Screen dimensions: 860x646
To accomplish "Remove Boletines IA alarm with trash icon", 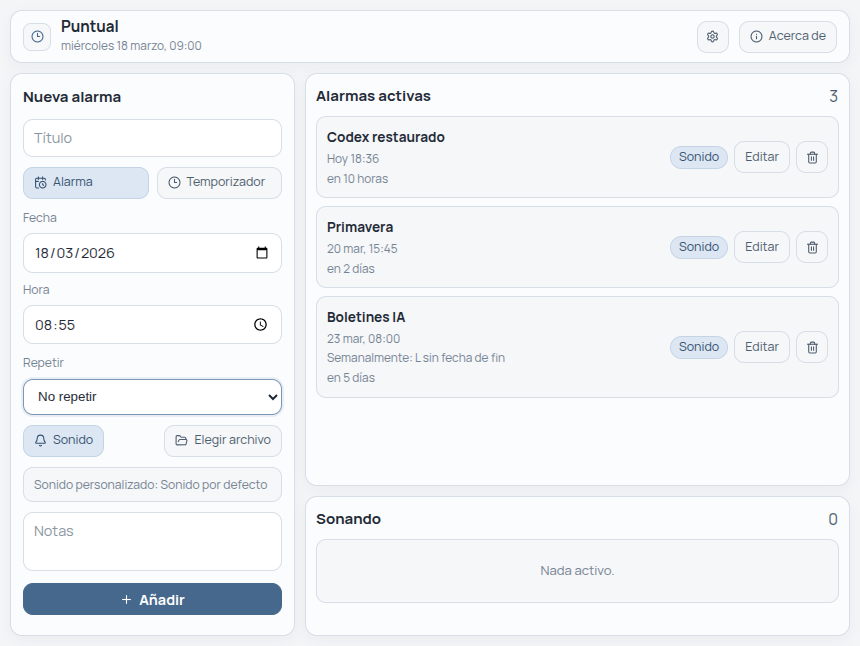I will pos(811,347).
